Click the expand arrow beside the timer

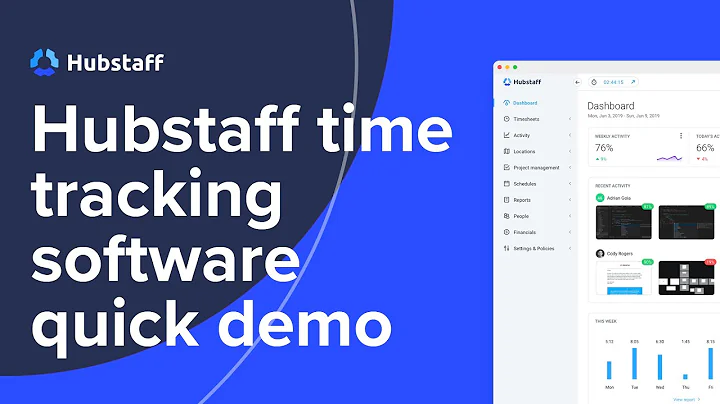(x=633, y=82)
